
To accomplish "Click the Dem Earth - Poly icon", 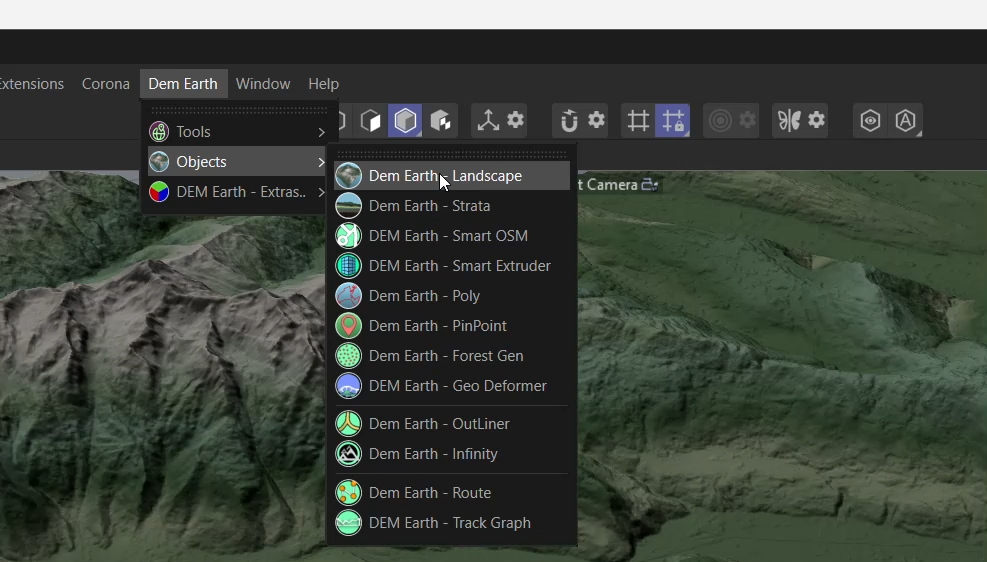I will tap(348, 296).
